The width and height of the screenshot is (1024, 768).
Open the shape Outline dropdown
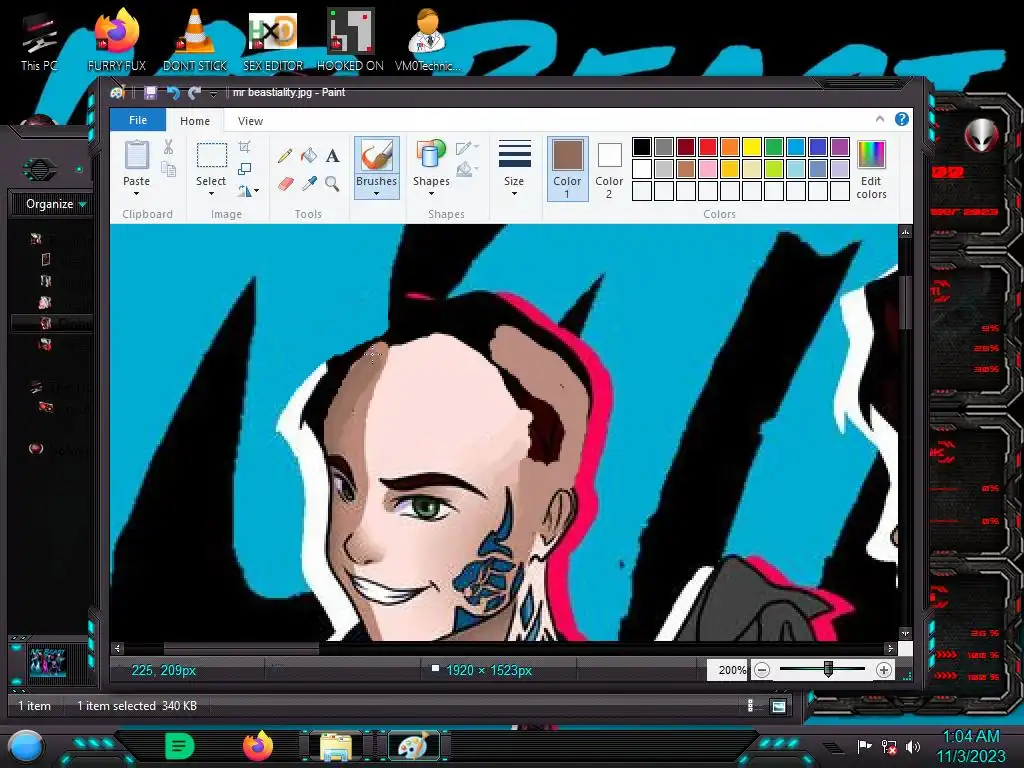pyautogui.click(x=467, y=148)
